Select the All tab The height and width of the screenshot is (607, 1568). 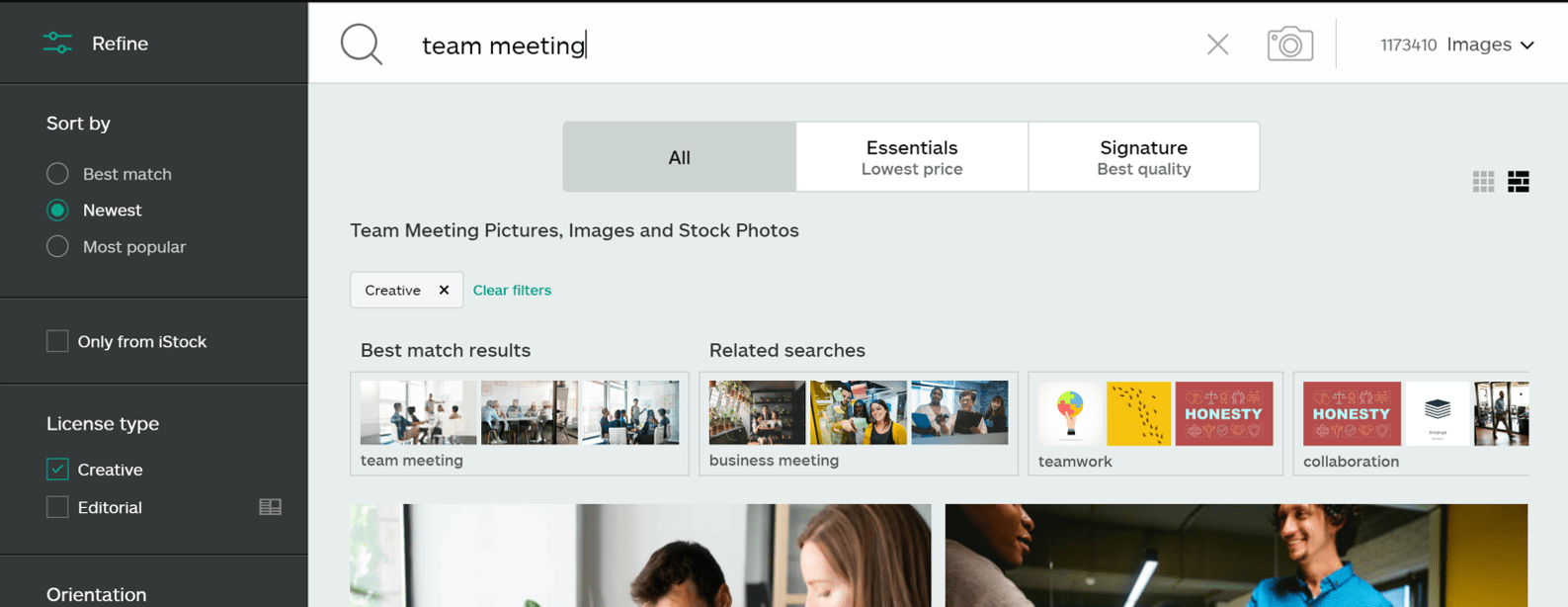pyautogui.click(x=680, y=157)
